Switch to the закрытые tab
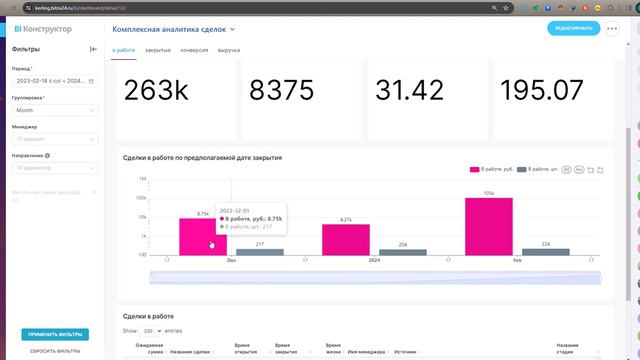 coord(158,50)
